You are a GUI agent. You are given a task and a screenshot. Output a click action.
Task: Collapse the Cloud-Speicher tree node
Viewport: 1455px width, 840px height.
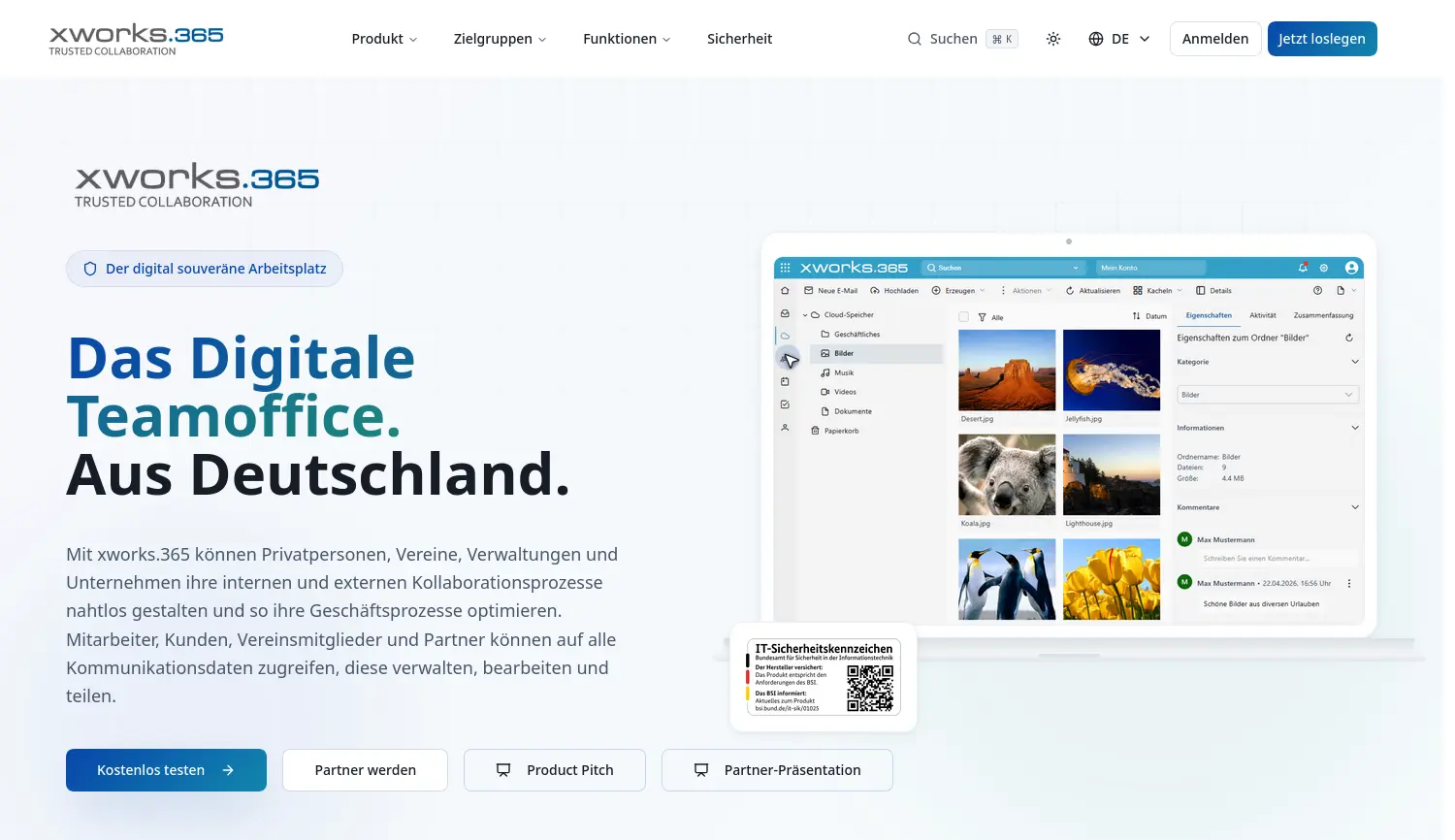click(805, 315)
